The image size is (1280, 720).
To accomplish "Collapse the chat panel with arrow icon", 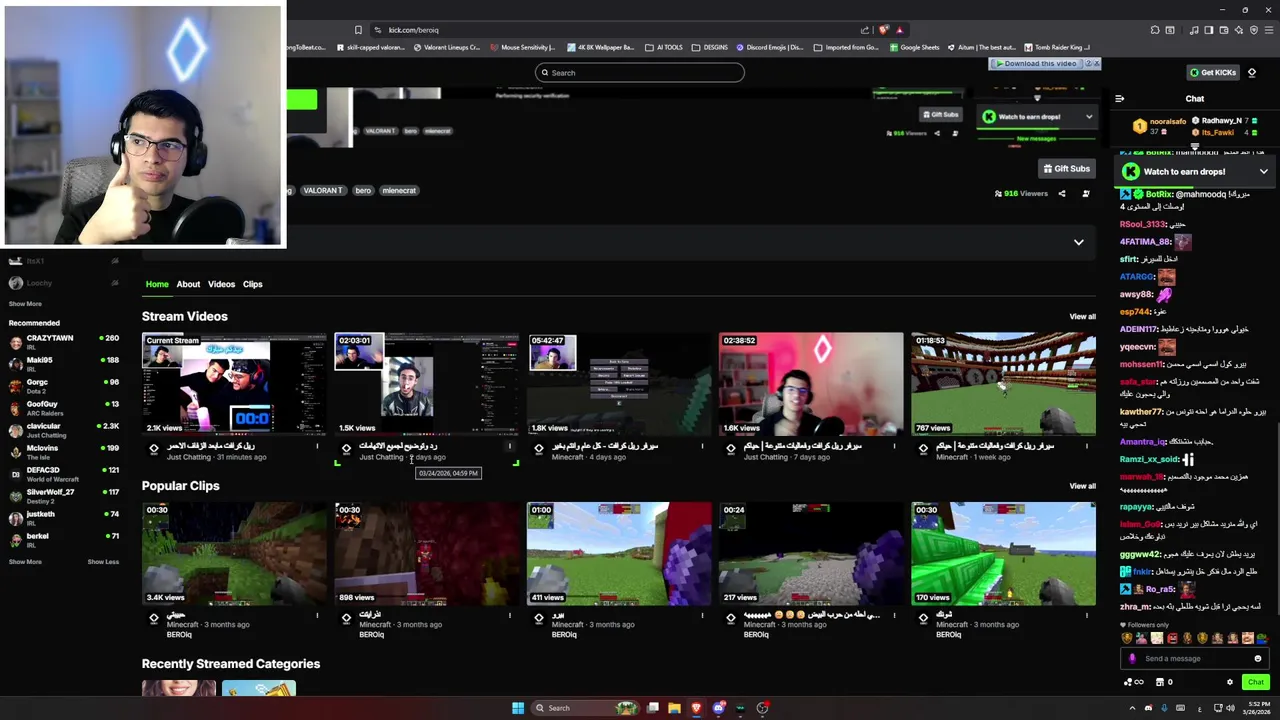I will click(1119, 99).
